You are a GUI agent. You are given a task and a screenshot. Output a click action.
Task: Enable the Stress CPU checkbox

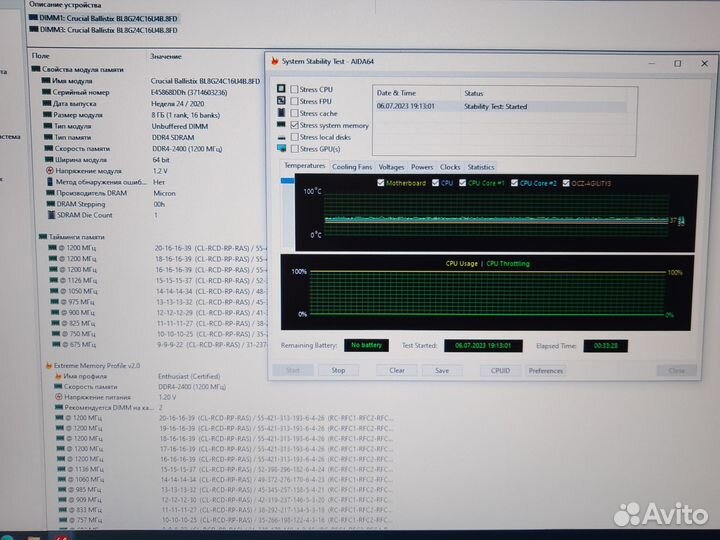(294, 90)
